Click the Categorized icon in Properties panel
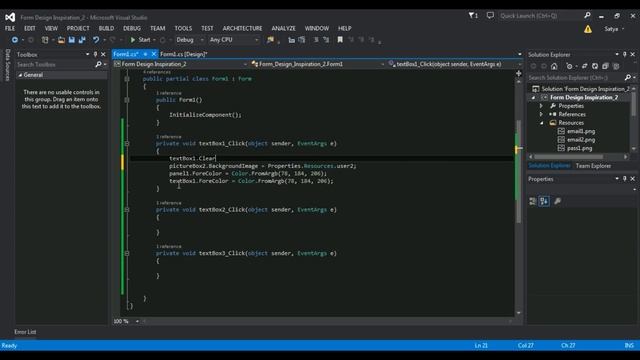This screenshot has height=360, width=640. 533,201
